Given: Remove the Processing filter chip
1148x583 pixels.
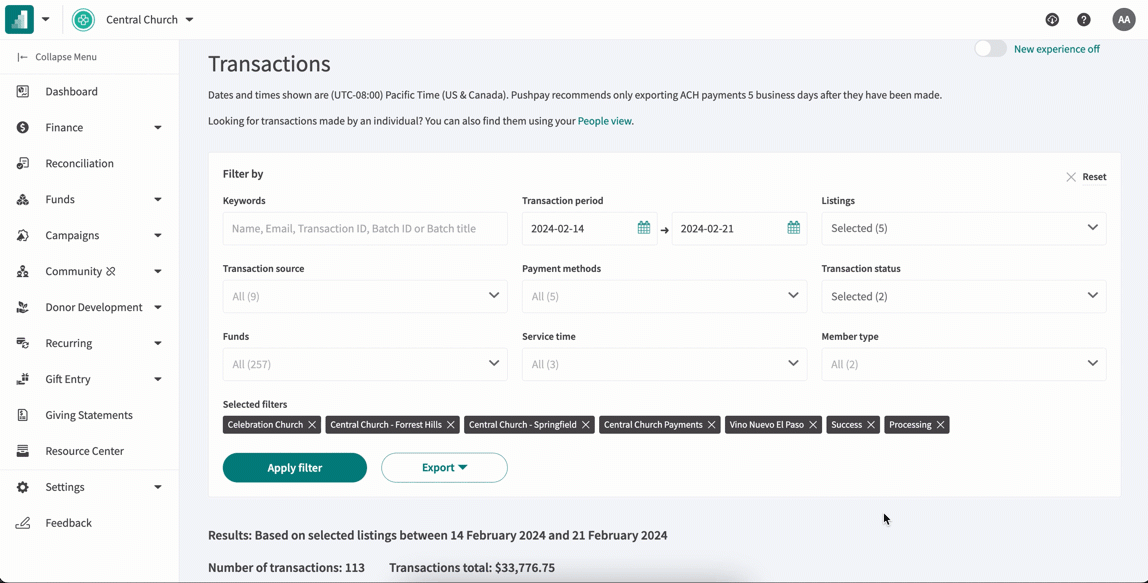Looking at the screenshot, I should click(941, 424).
